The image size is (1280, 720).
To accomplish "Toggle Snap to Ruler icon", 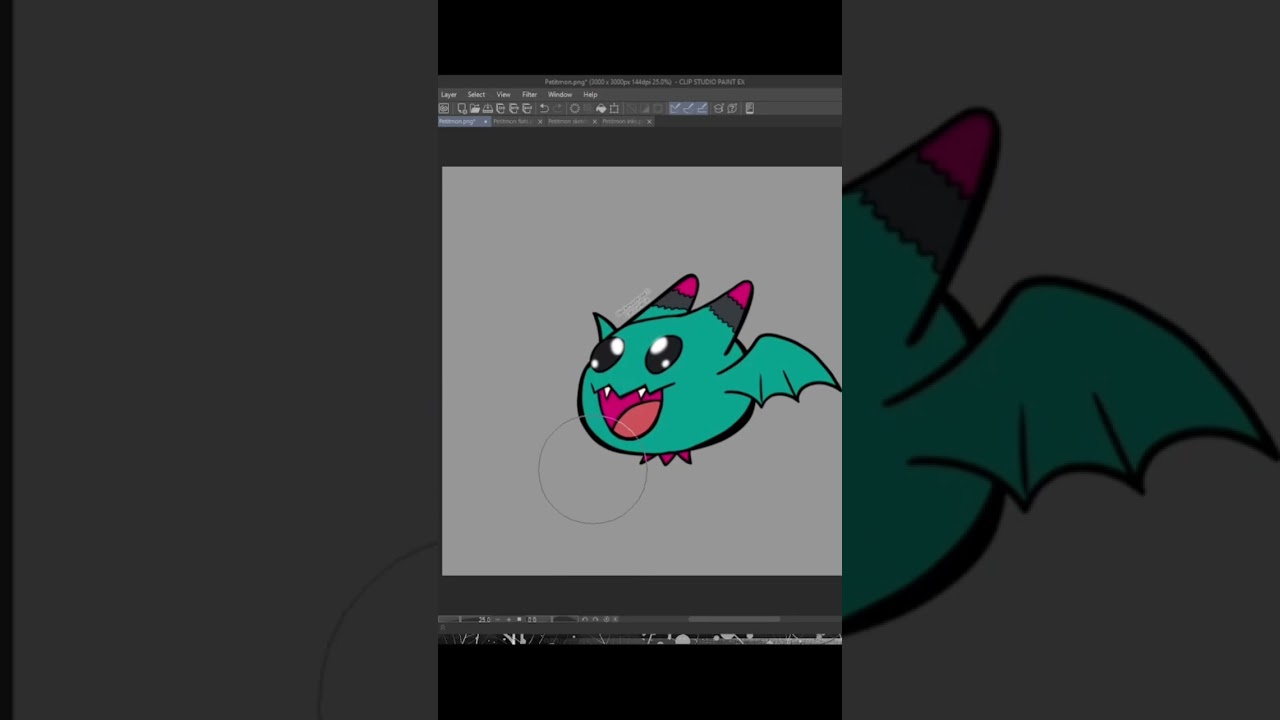I will (x=674, y=108).
